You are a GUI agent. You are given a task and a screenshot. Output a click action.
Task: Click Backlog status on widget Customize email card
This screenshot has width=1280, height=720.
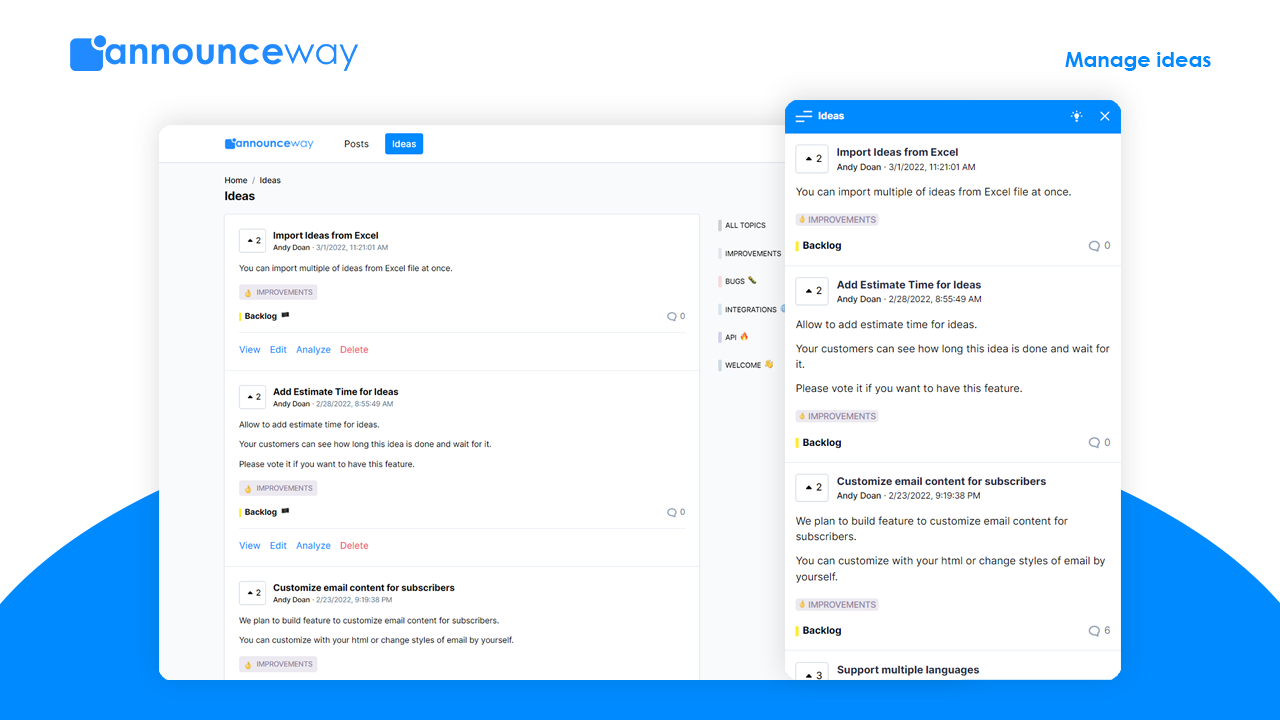click(x=820, y=630)
